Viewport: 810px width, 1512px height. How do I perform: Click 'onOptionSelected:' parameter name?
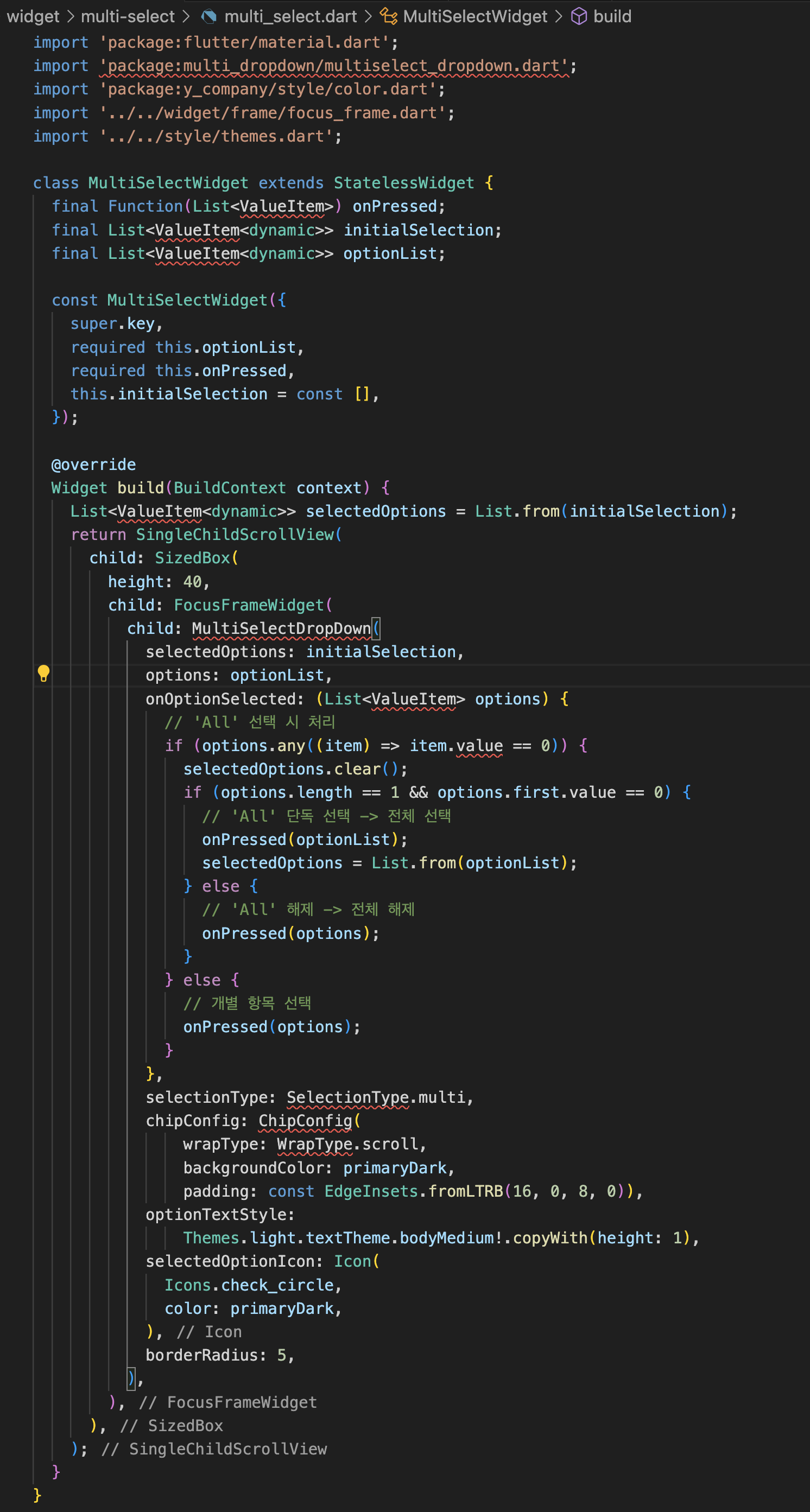point(225,699)
